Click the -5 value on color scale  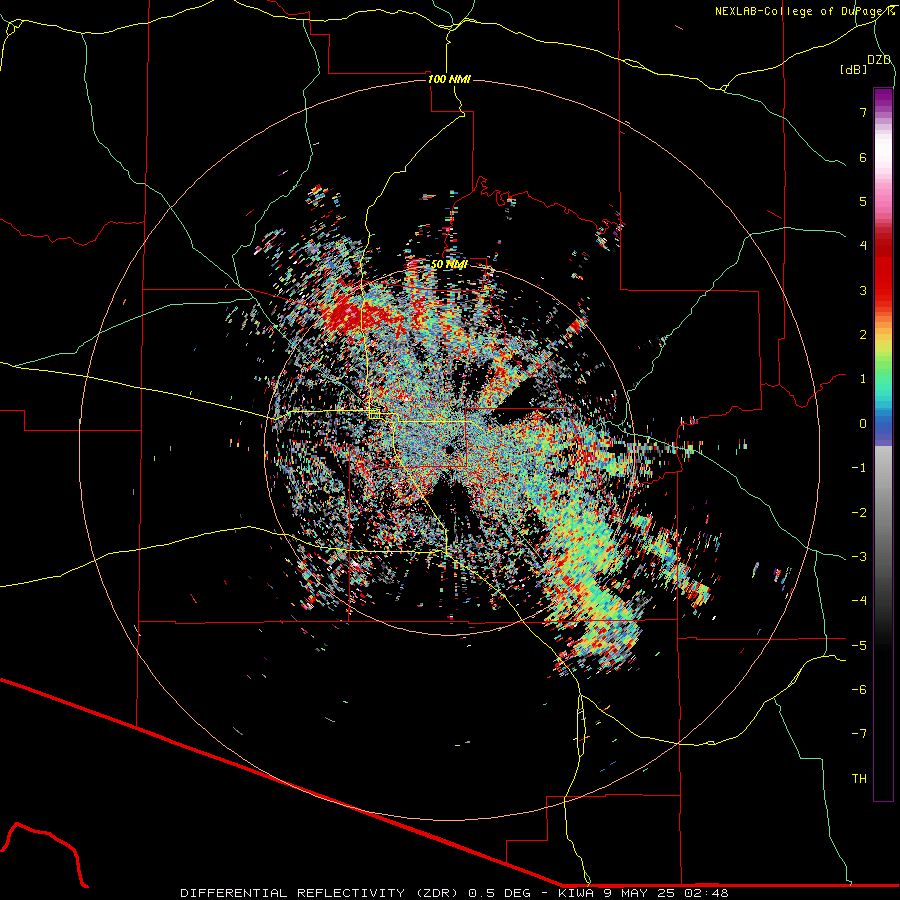pyautogui.click(x=859, y=646)
